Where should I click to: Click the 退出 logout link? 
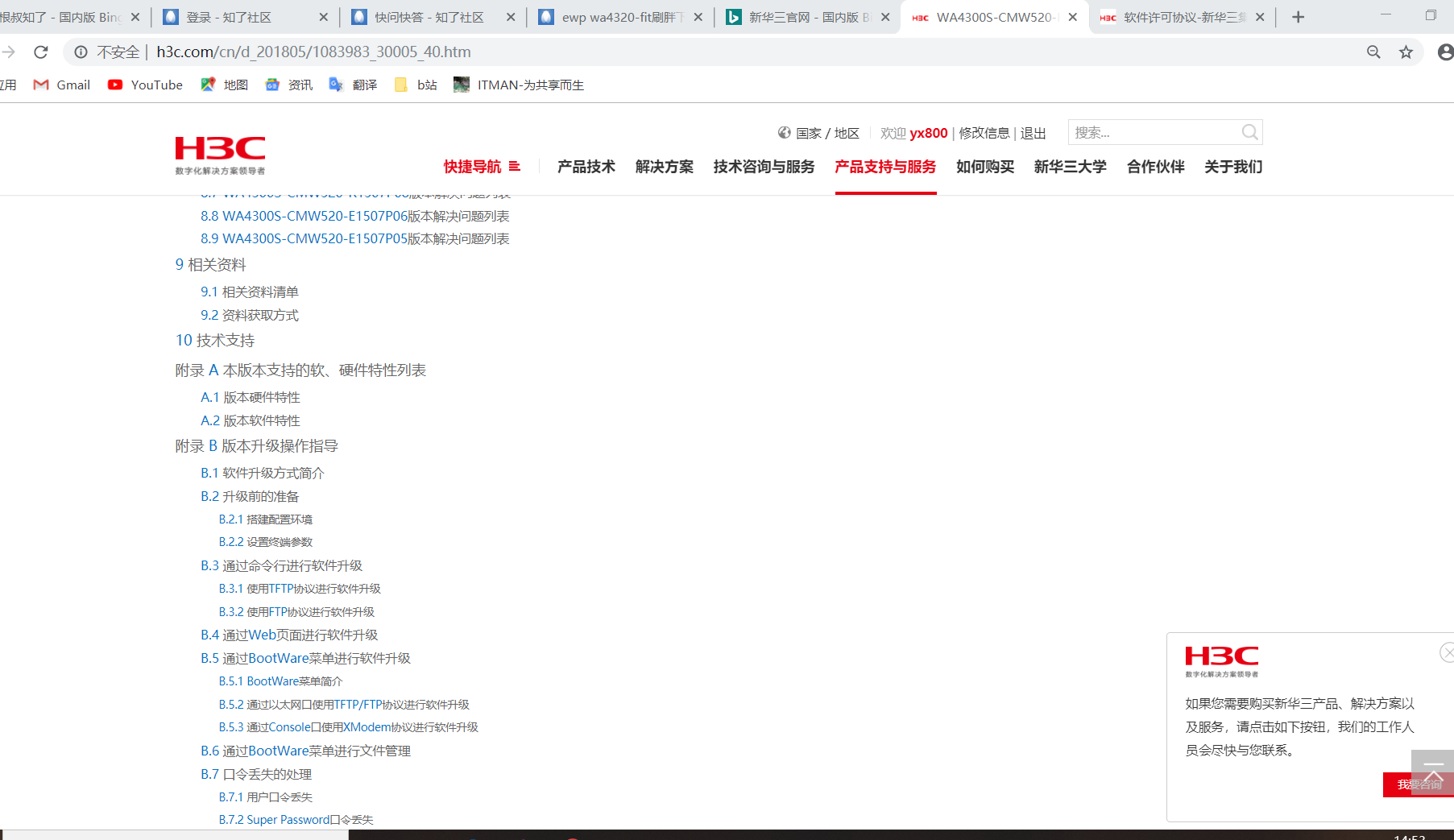click(1034, 133)
